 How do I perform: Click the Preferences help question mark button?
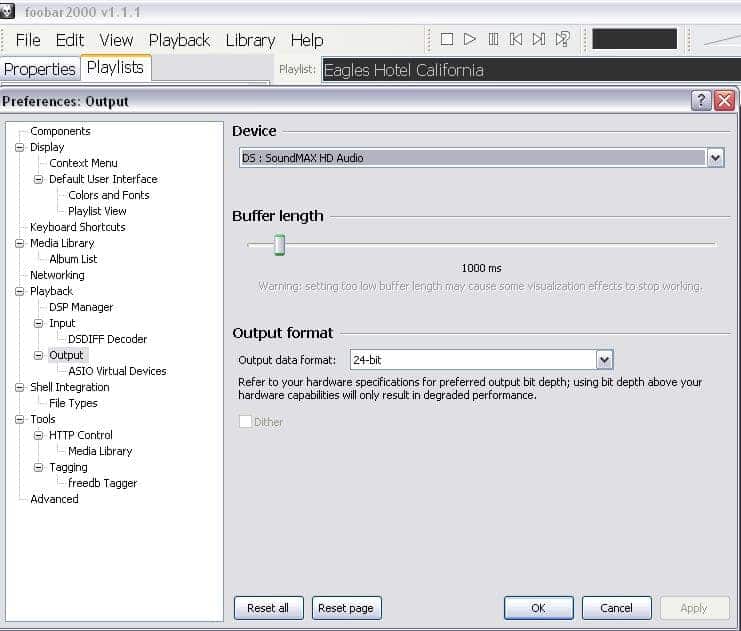(x=701, y=101)
